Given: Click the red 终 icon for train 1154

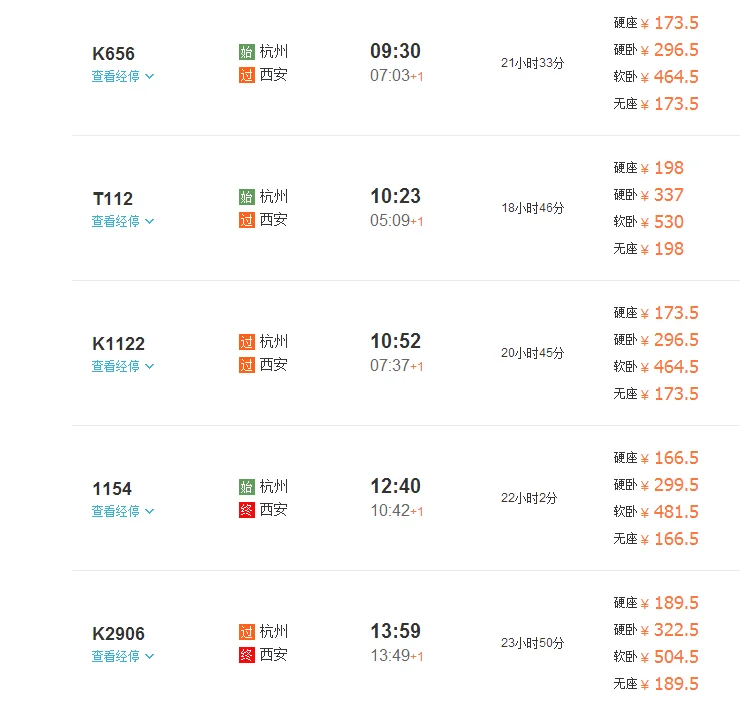Looking at the screenshot, I should (x=247, y=509).
